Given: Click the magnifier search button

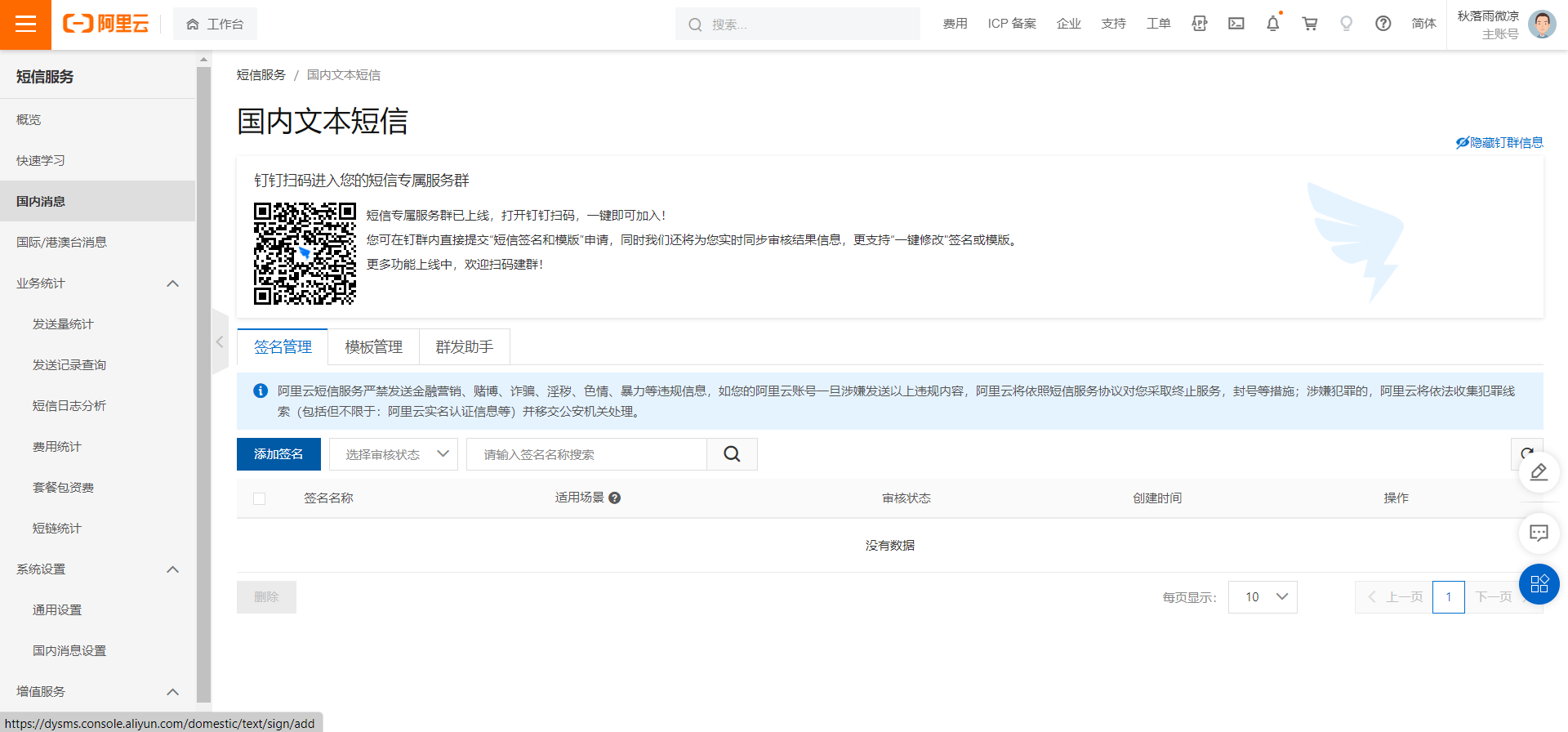Looking at the screenshot, I should (732, 454).
